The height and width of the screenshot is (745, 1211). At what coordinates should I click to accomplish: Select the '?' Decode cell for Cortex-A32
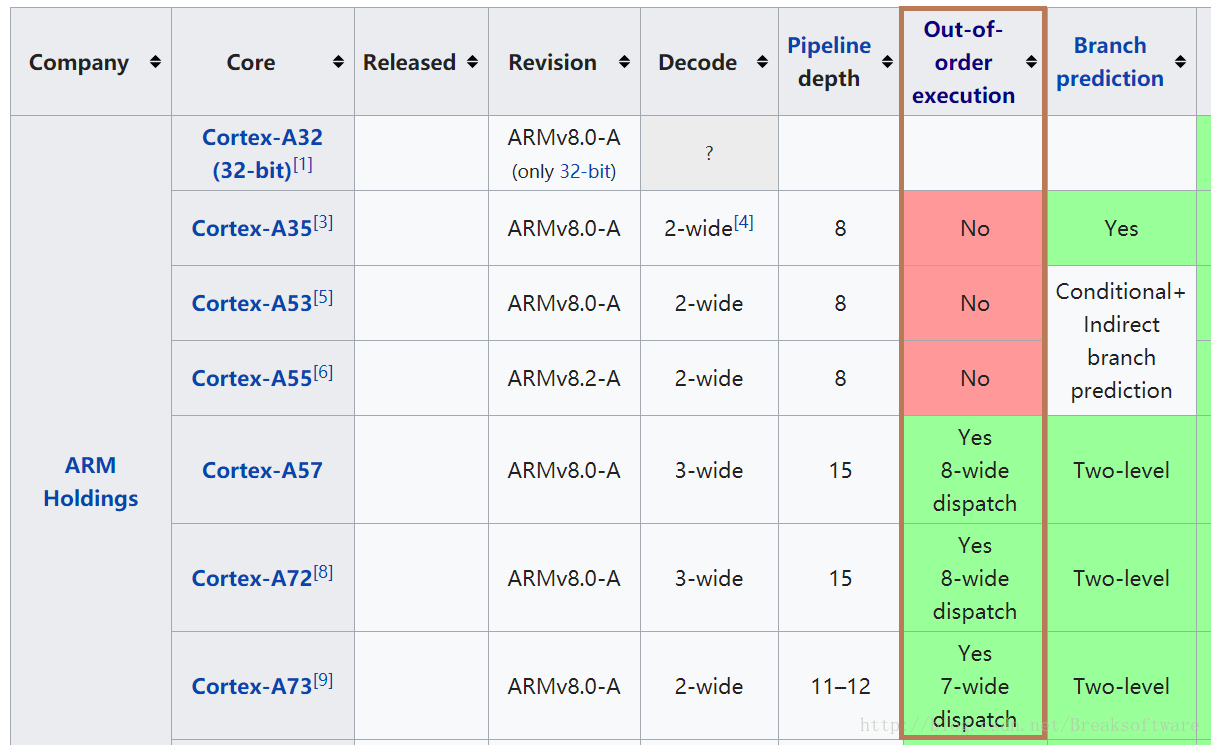coord(709,153)
